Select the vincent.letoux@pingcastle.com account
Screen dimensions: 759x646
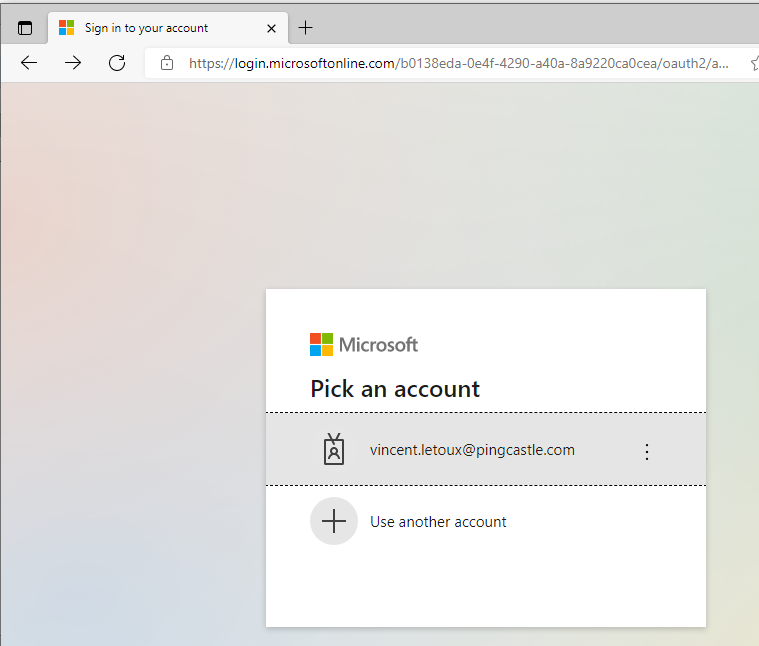[x=486, y=450]
